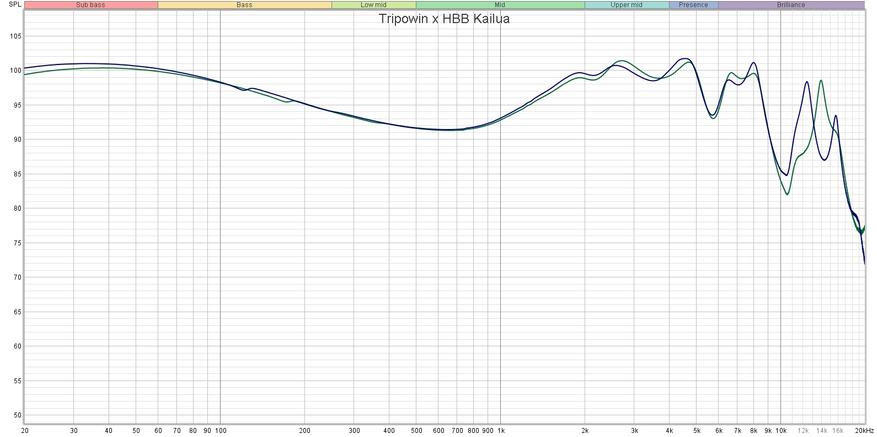Click the 50 Hz frequency axis label
The height and width of the screenshot is (437, 877).
(136, 431)
